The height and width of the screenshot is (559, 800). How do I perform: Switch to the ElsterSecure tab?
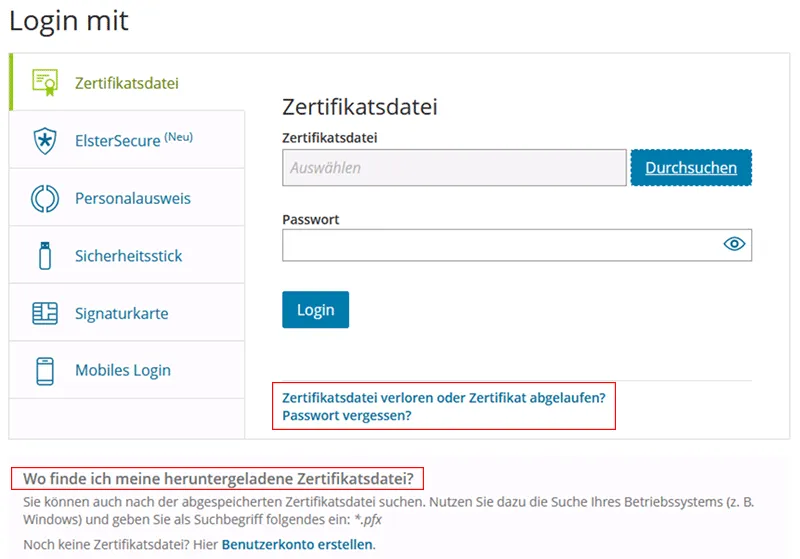(x=118, y=141)
